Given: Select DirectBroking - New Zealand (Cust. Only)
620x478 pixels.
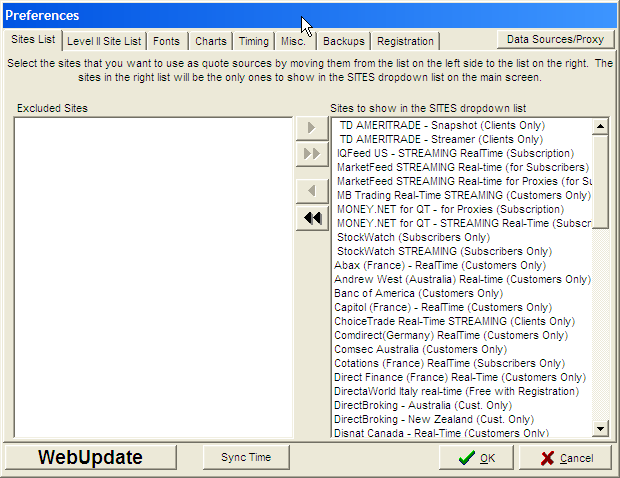Looking at the screenshot, I should [x=461, y=419].
